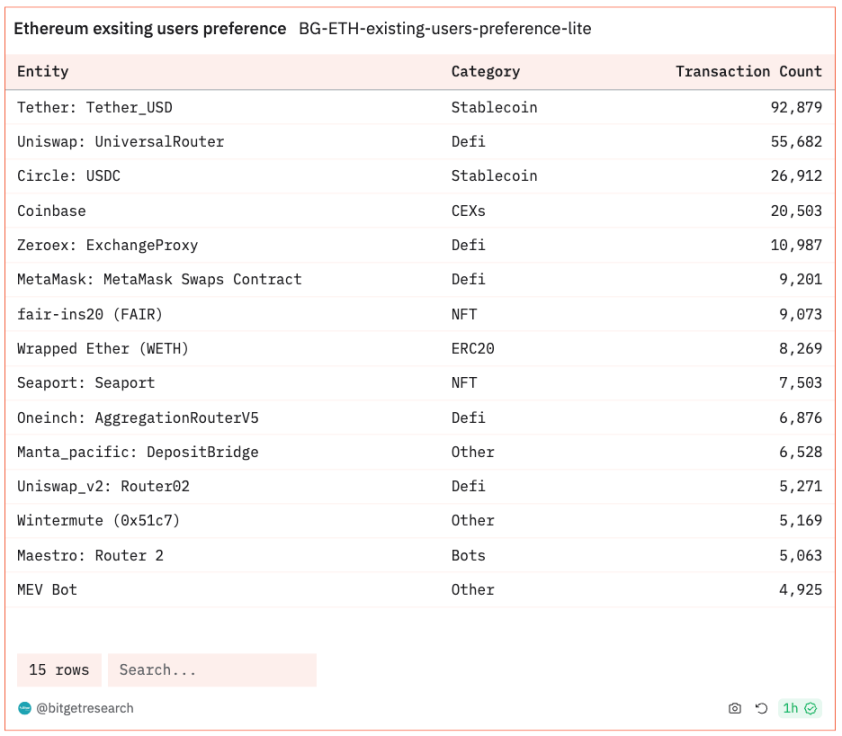This screenshot has width=842, height=736.
Task: Select the Uniswap: UniversalRouter entity cell
Action: click(120, 142)
